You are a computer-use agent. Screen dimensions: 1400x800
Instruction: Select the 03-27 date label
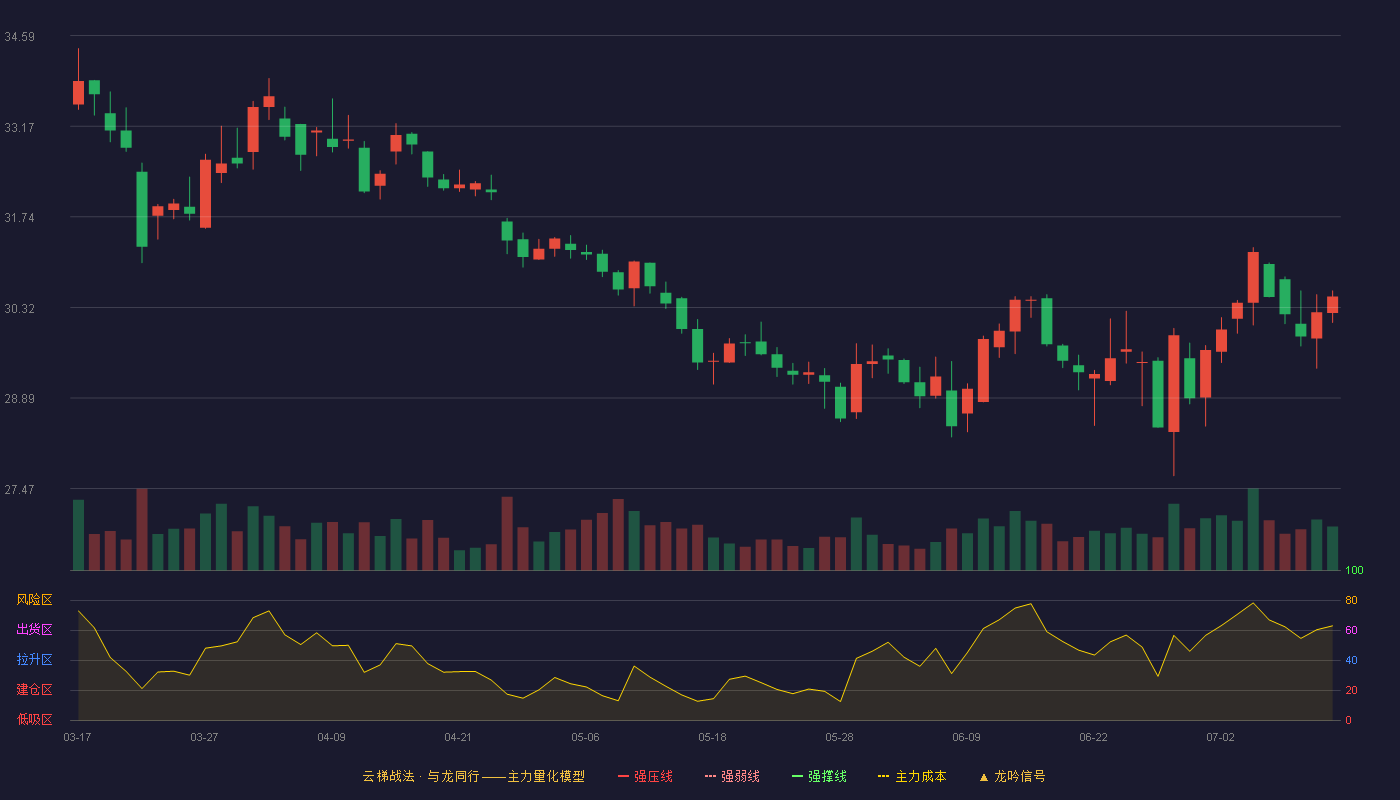point(204,737)
